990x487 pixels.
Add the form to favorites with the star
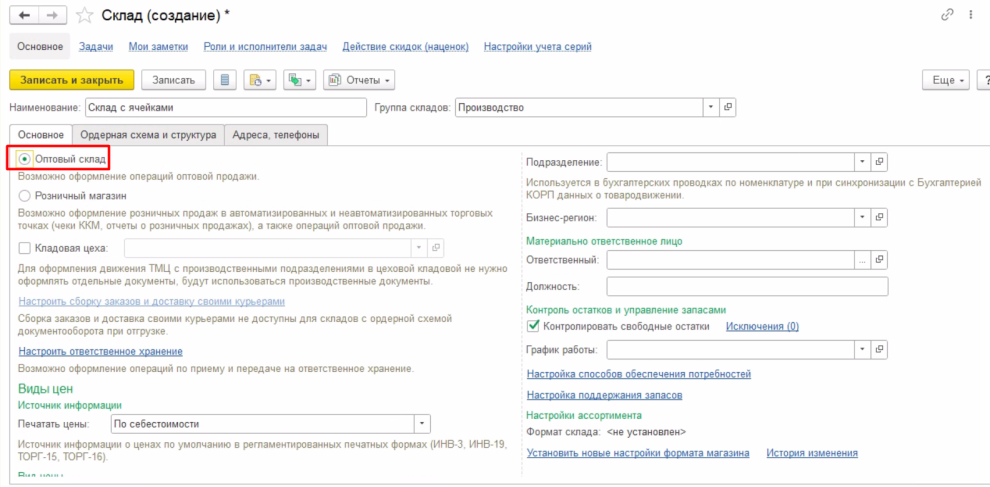(x=85, y=15)
